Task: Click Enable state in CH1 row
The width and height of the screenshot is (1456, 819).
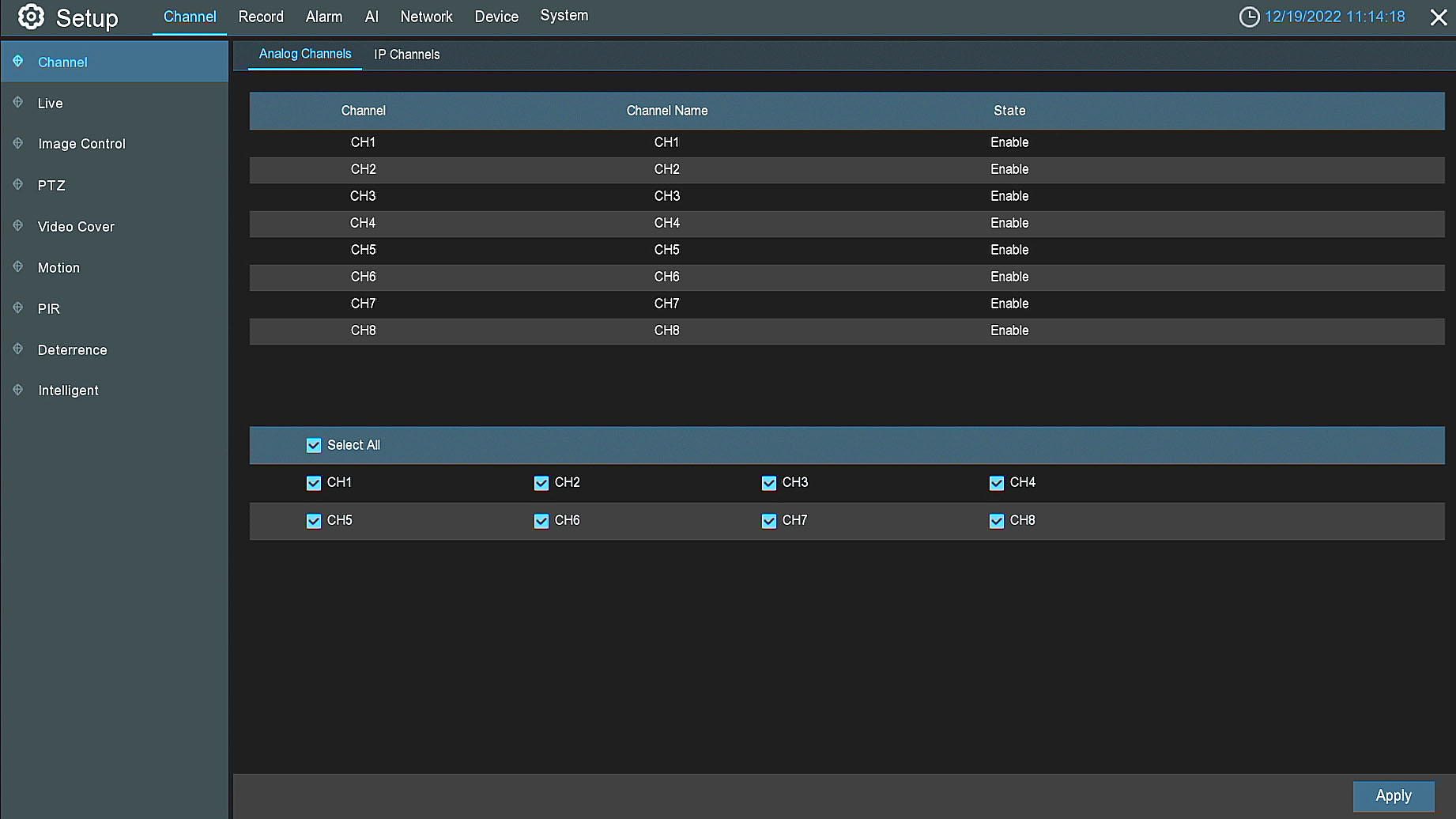Action: pos(1009,142)
